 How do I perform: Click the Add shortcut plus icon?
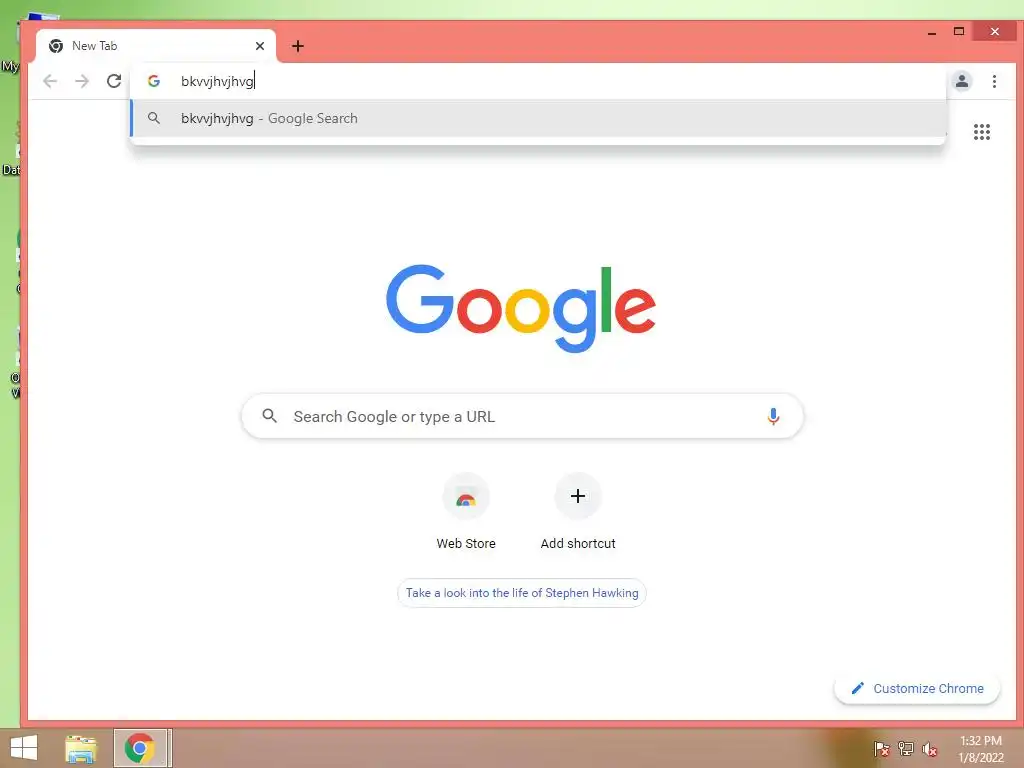[x=577, y=496]
